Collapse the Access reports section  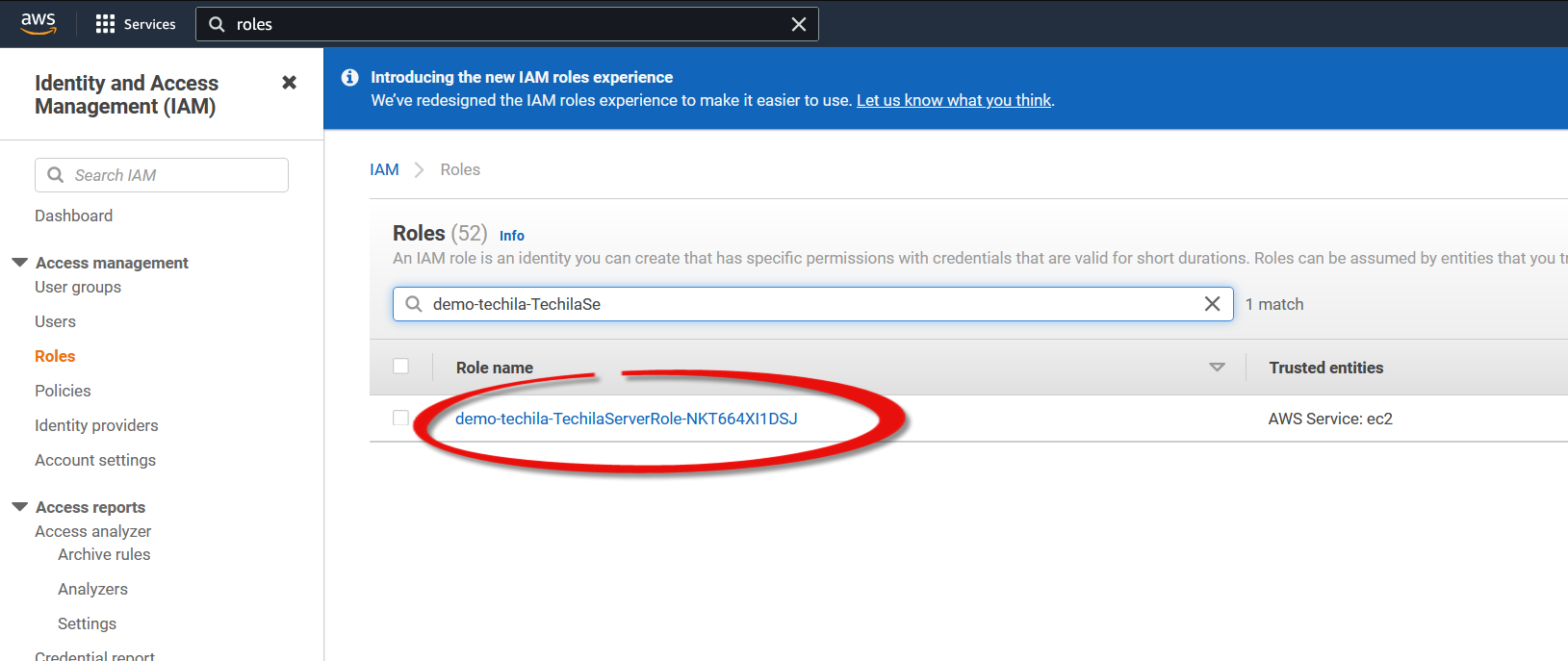pyautogui.click(x=19, y=507)
